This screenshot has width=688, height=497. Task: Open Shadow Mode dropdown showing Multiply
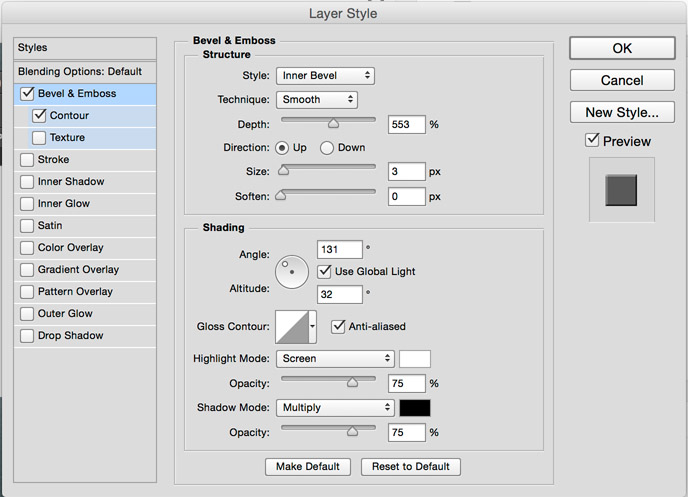(335, 408)
